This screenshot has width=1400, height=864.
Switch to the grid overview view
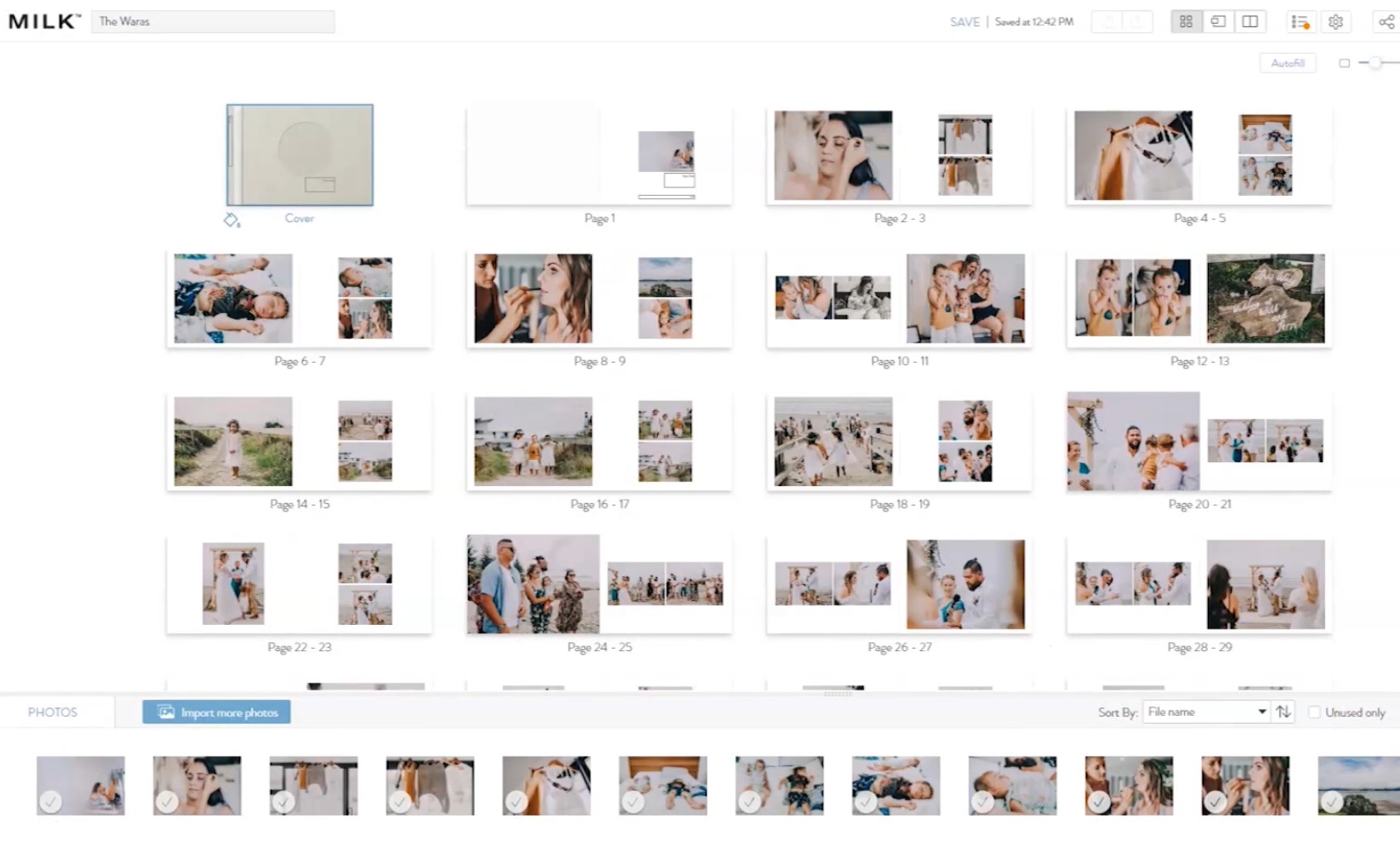1186,22
